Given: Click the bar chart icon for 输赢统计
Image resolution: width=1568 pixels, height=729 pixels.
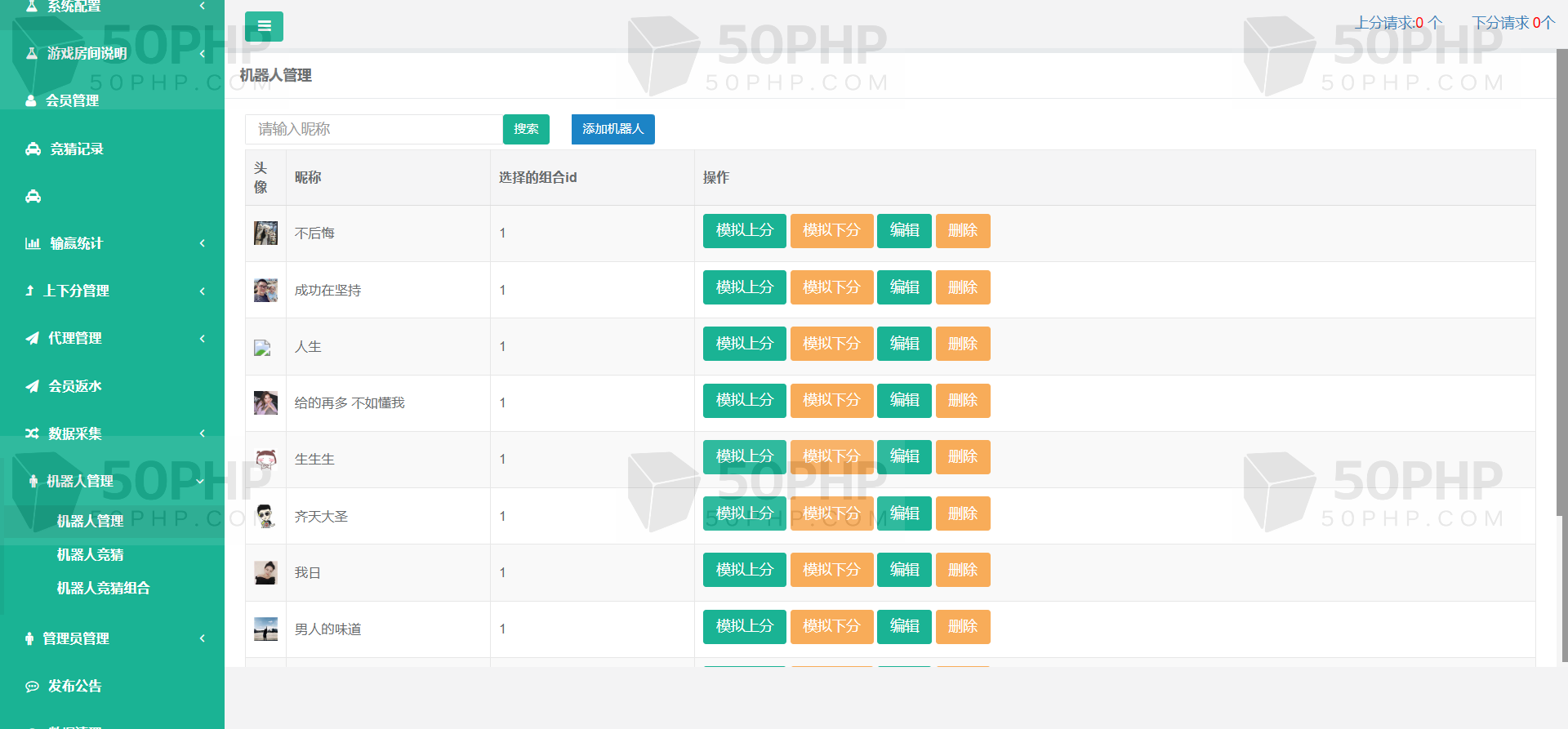Looking at the screenshot, I should point(33,243).
